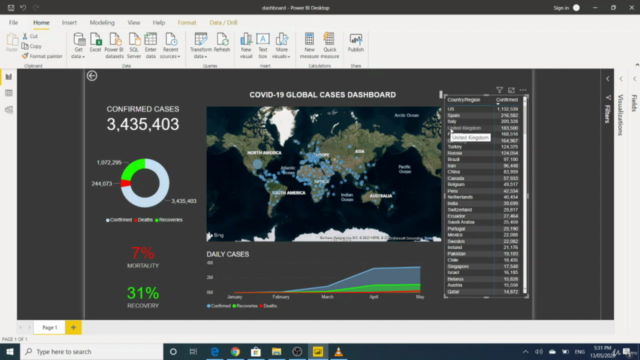Create a New measure

[309, 45]
